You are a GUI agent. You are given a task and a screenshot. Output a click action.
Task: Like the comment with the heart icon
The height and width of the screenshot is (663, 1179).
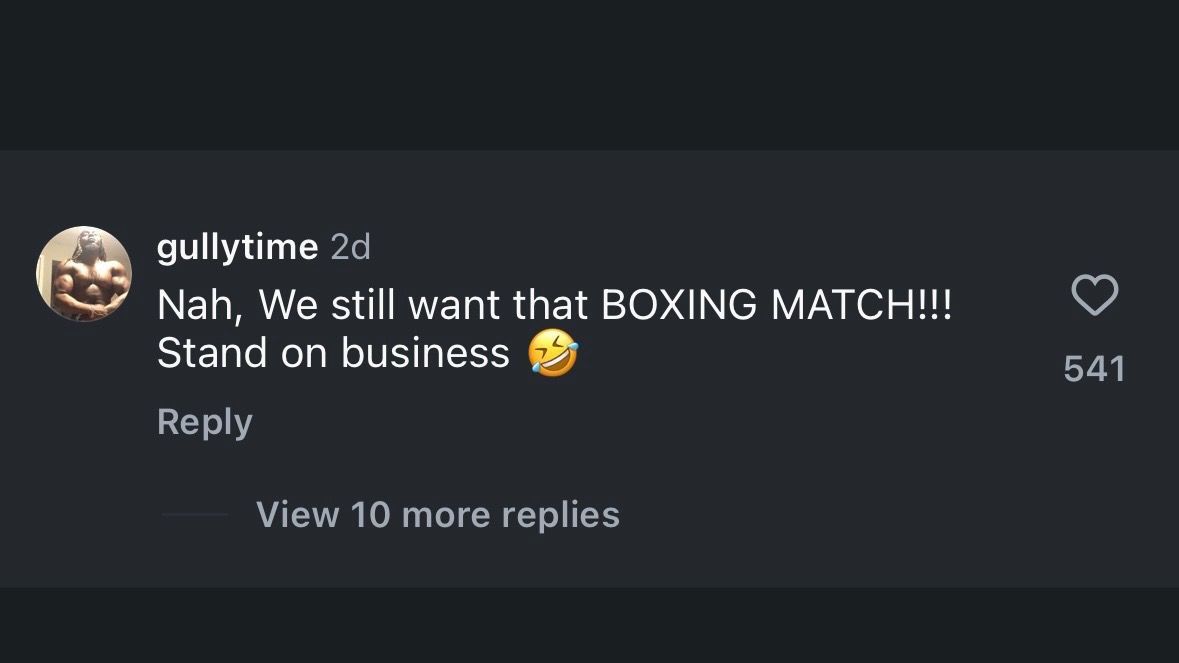(1094, 296)
